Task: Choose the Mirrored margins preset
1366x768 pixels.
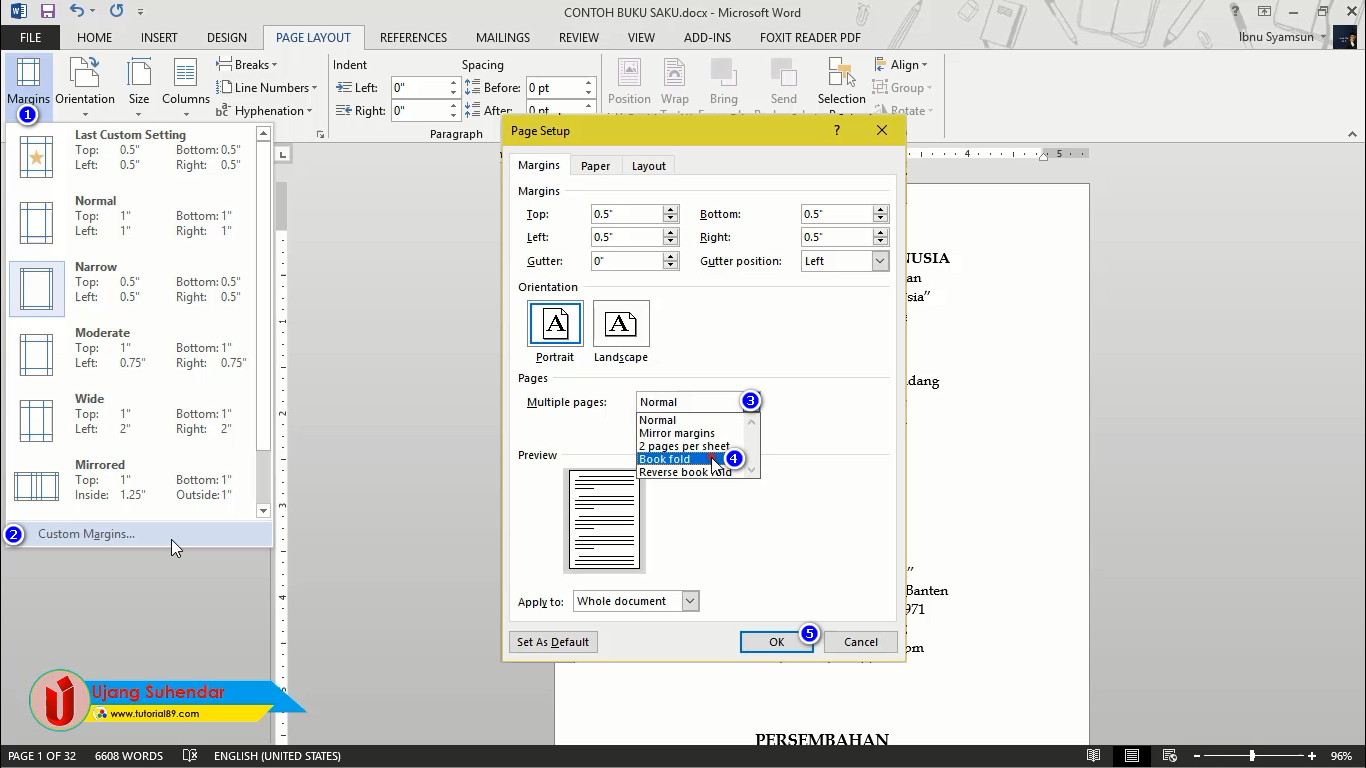Action: [132, 486]
